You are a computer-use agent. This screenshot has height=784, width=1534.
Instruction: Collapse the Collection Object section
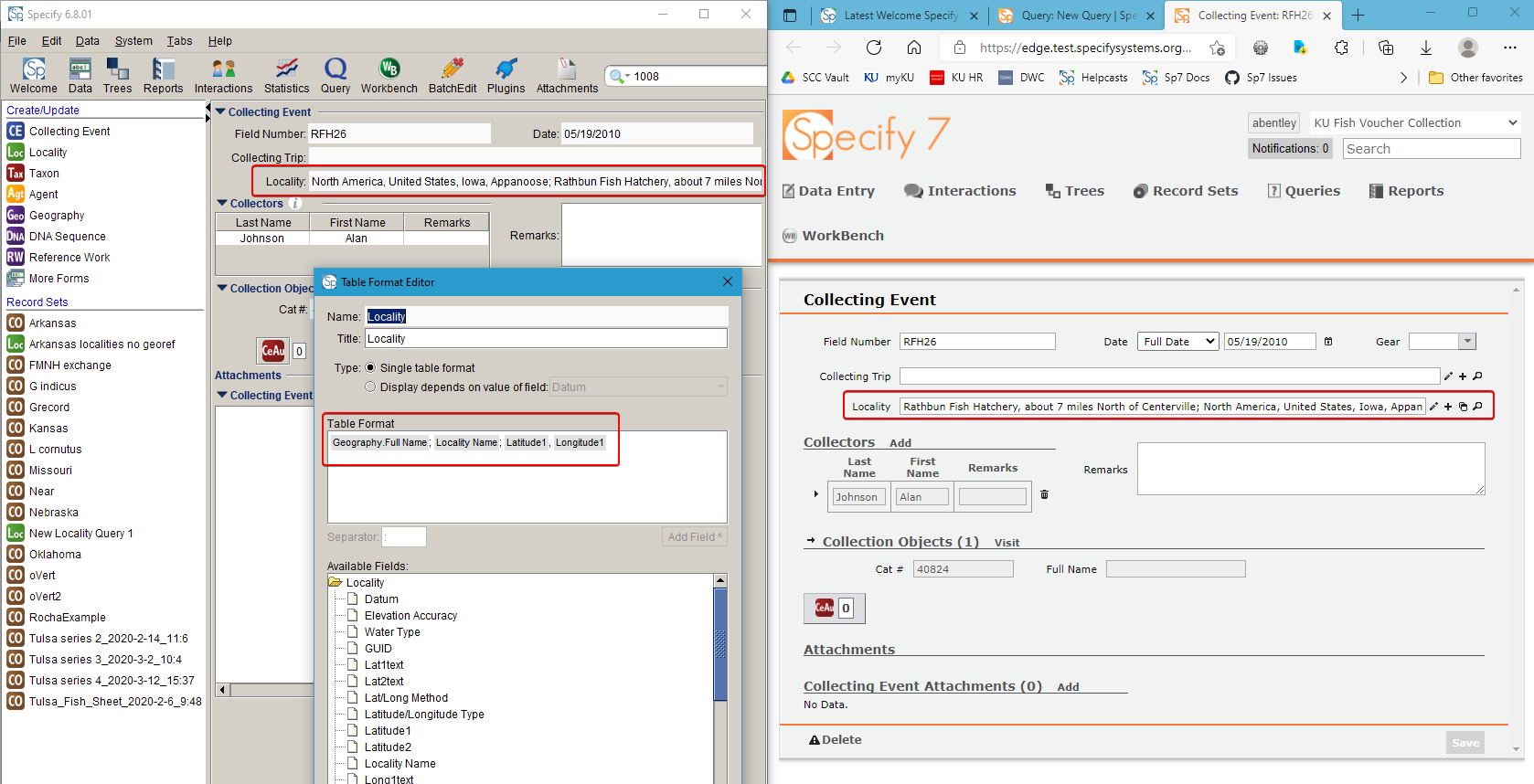click(x=222, y=288)
